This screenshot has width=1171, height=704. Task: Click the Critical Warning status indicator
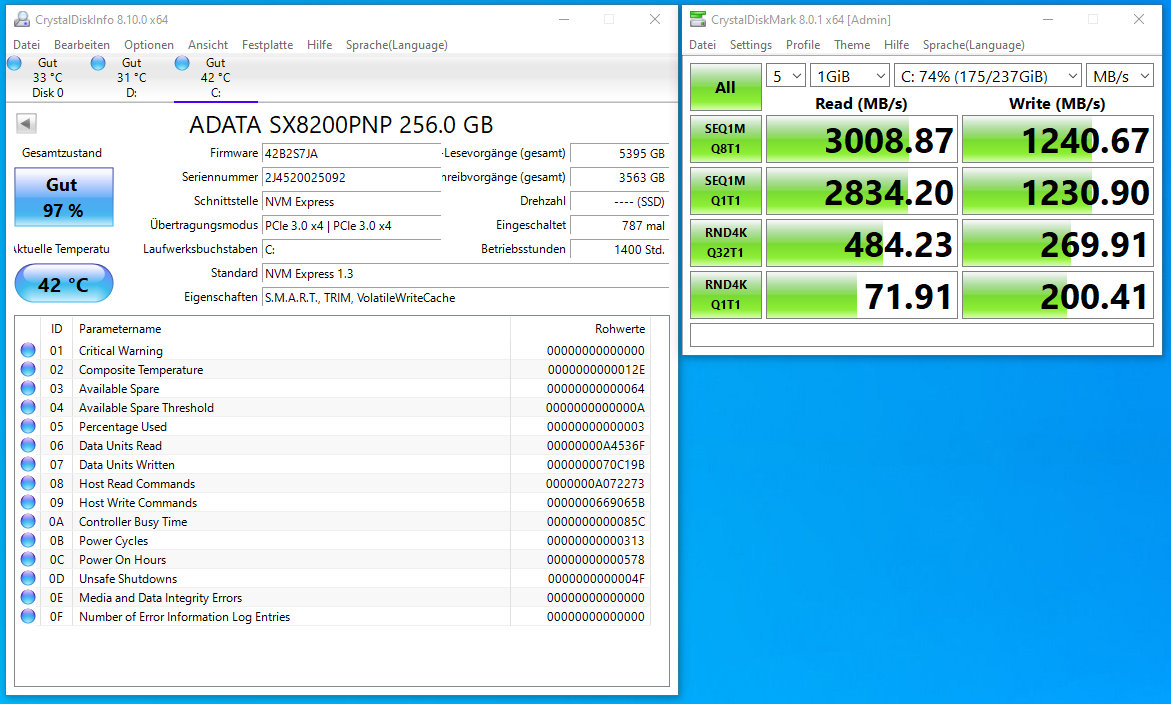pos(28,350)
